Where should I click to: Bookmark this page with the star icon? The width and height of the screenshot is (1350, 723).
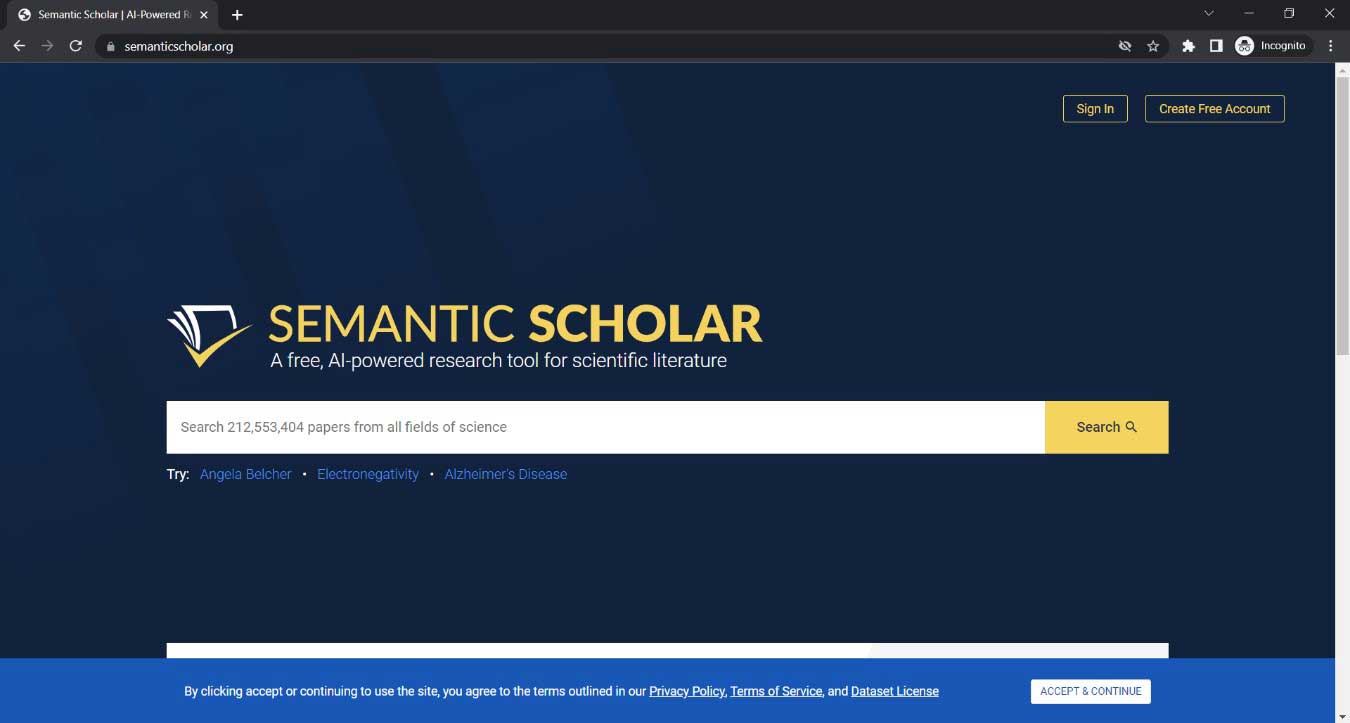point(1153,46)
